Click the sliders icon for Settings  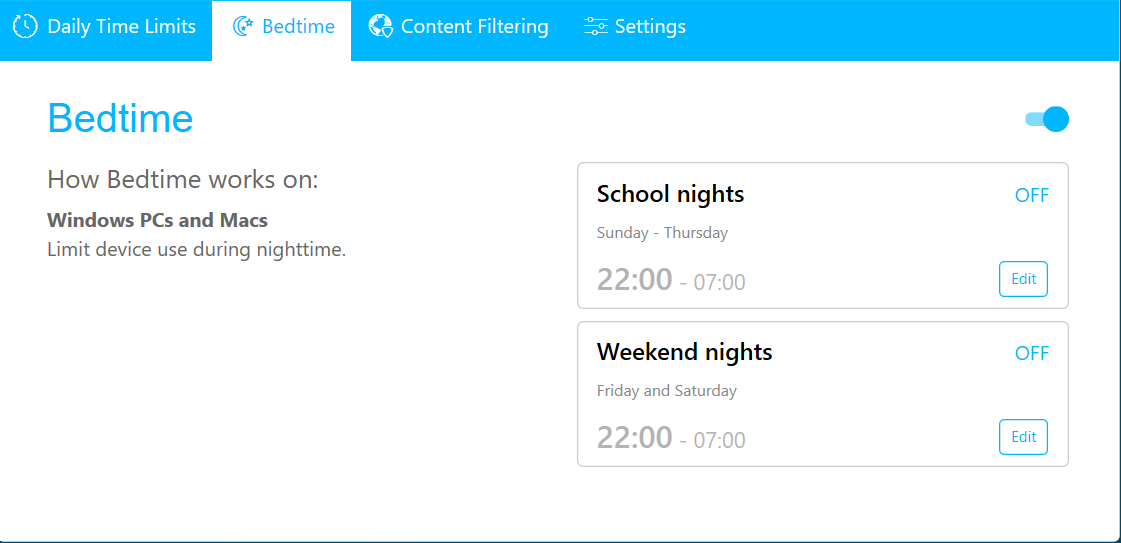(595, 27)
